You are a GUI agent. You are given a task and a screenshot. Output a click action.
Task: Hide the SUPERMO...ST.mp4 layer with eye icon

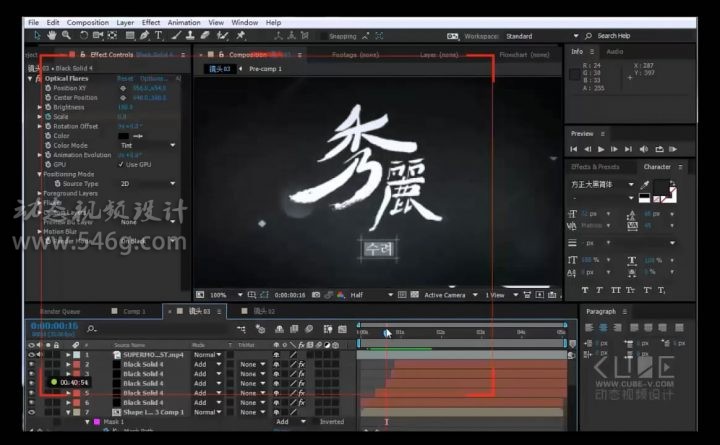[x=32, y=354]
